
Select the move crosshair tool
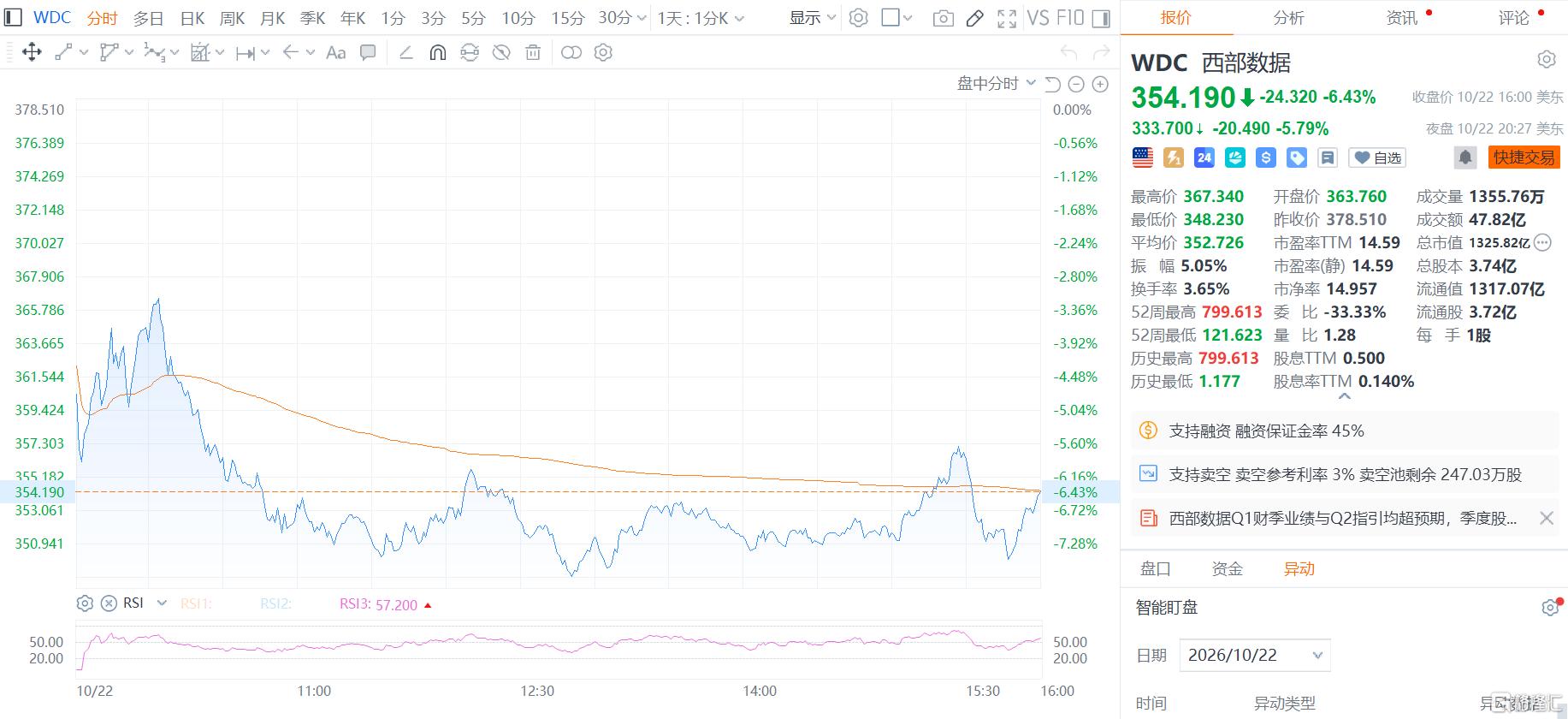coord(32,52)
